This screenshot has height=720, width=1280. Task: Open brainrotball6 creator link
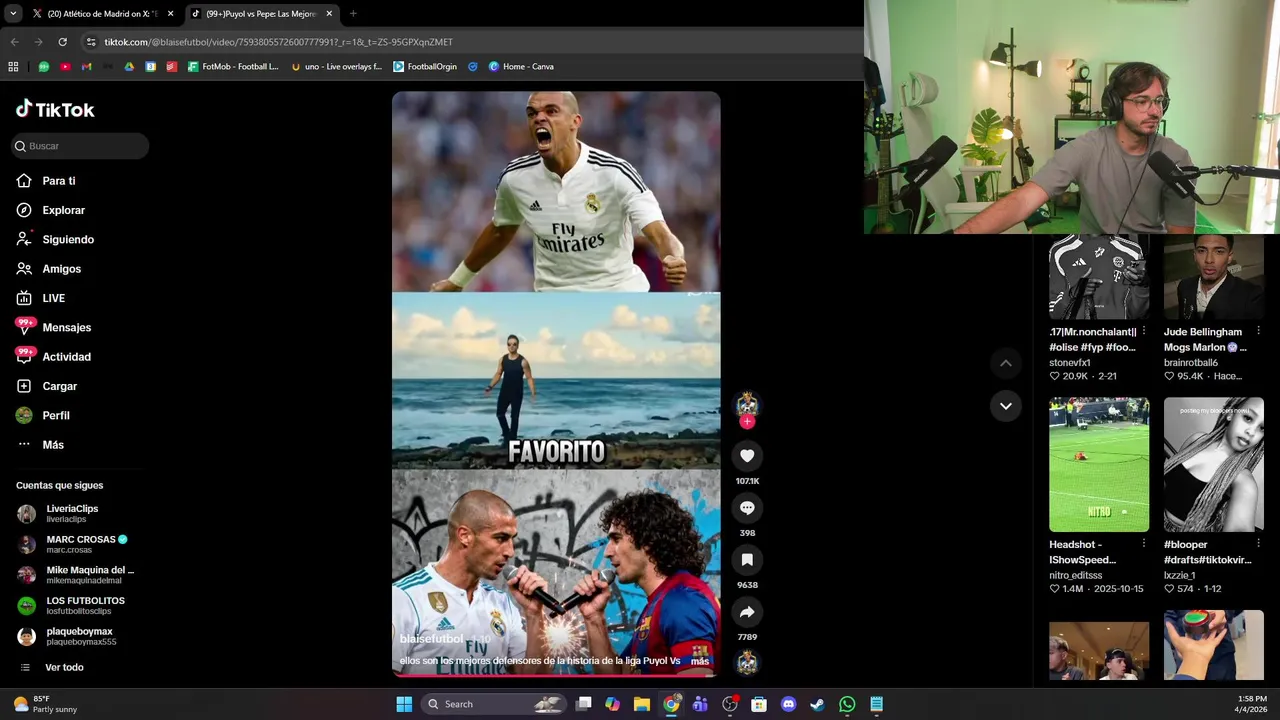1190,363
